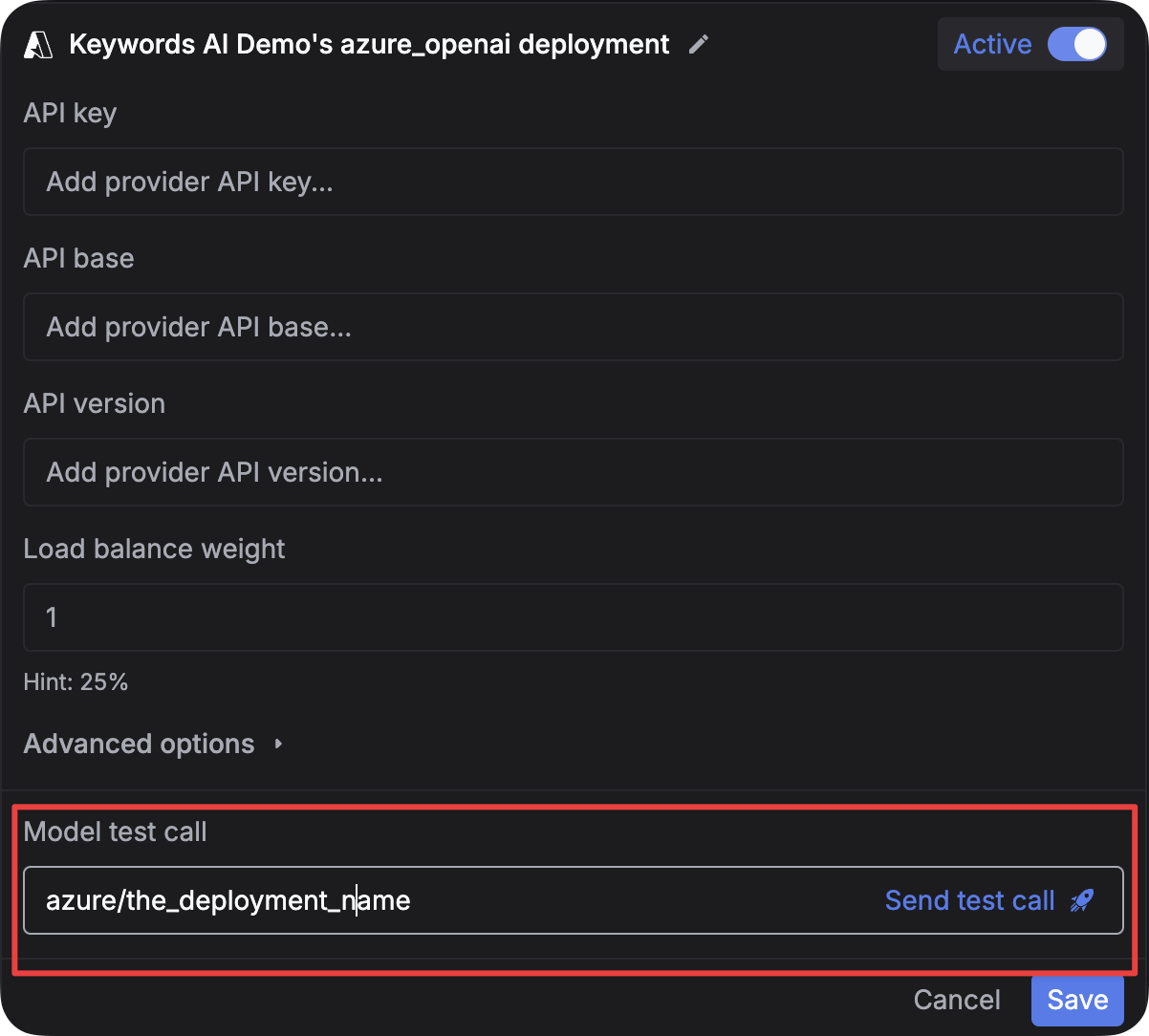Click the API version input field
The image size is (1149, 1036).
(574, 472)
